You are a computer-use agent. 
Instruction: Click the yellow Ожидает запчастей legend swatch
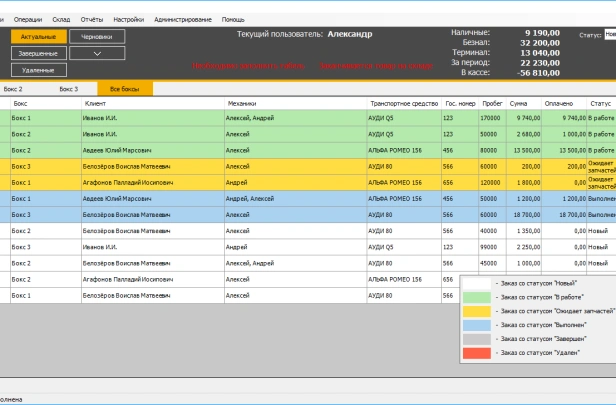tap(478, 311)
